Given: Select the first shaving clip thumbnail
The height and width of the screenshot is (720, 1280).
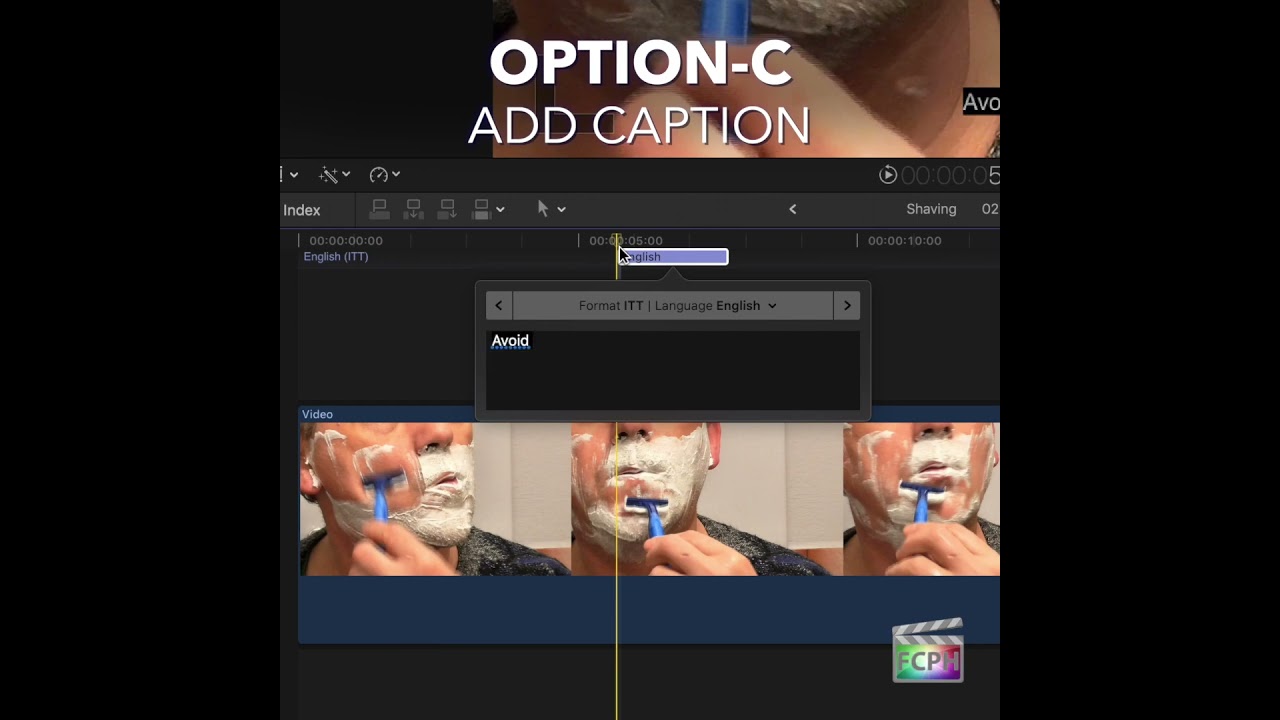Looking at the screenshot, I should click(435, 499).
